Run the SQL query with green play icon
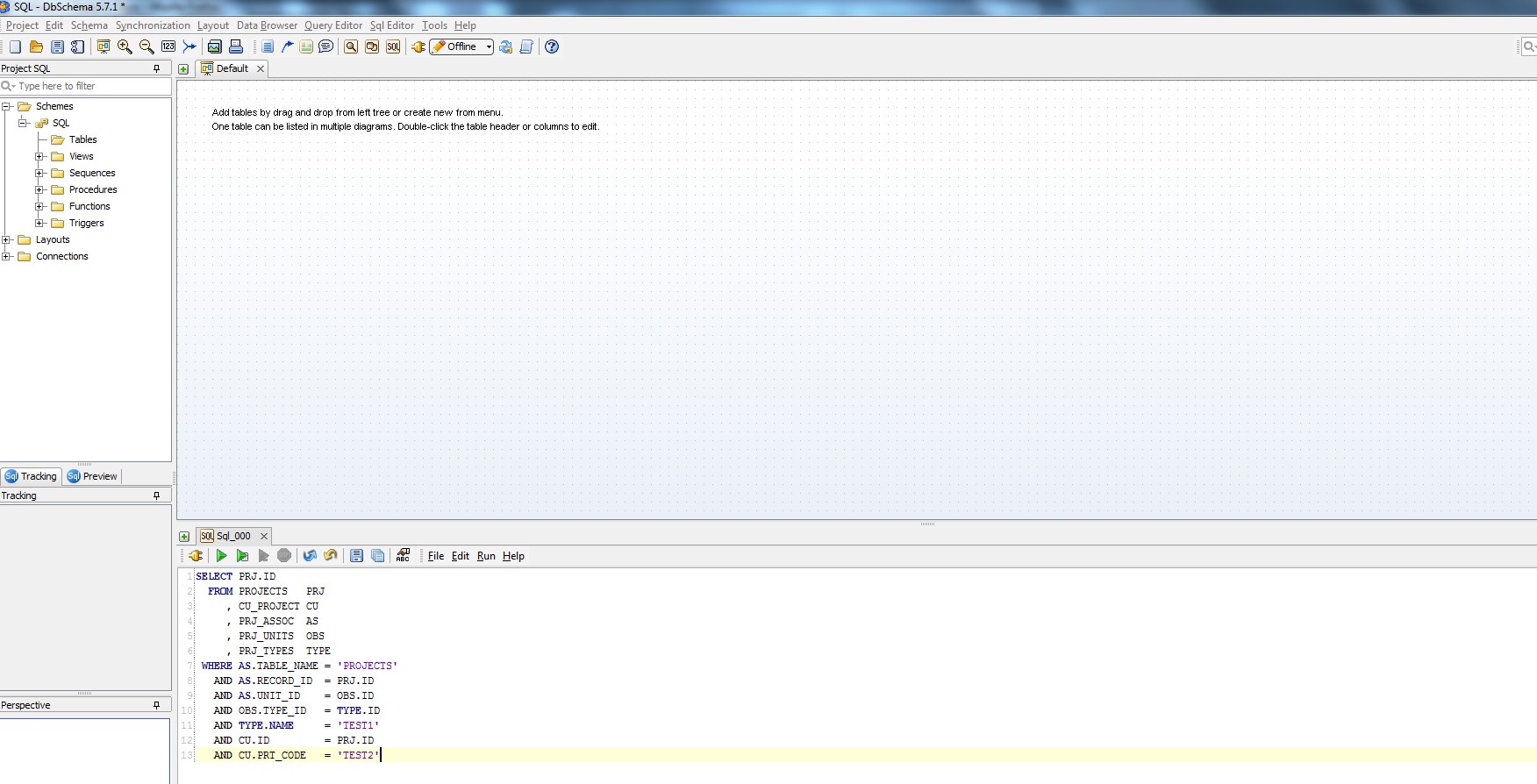The width and height of the screenshot is (1537, 784). pyautogui.click(x=221, y=556)
